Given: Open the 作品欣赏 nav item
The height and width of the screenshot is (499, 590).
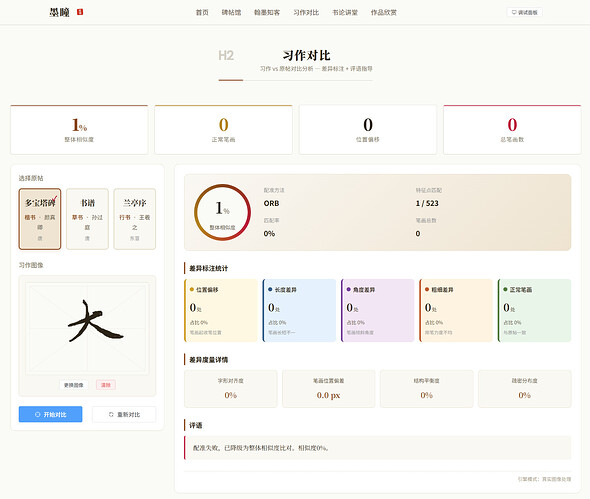Looking at the screenshot, I should coord(384,12).
